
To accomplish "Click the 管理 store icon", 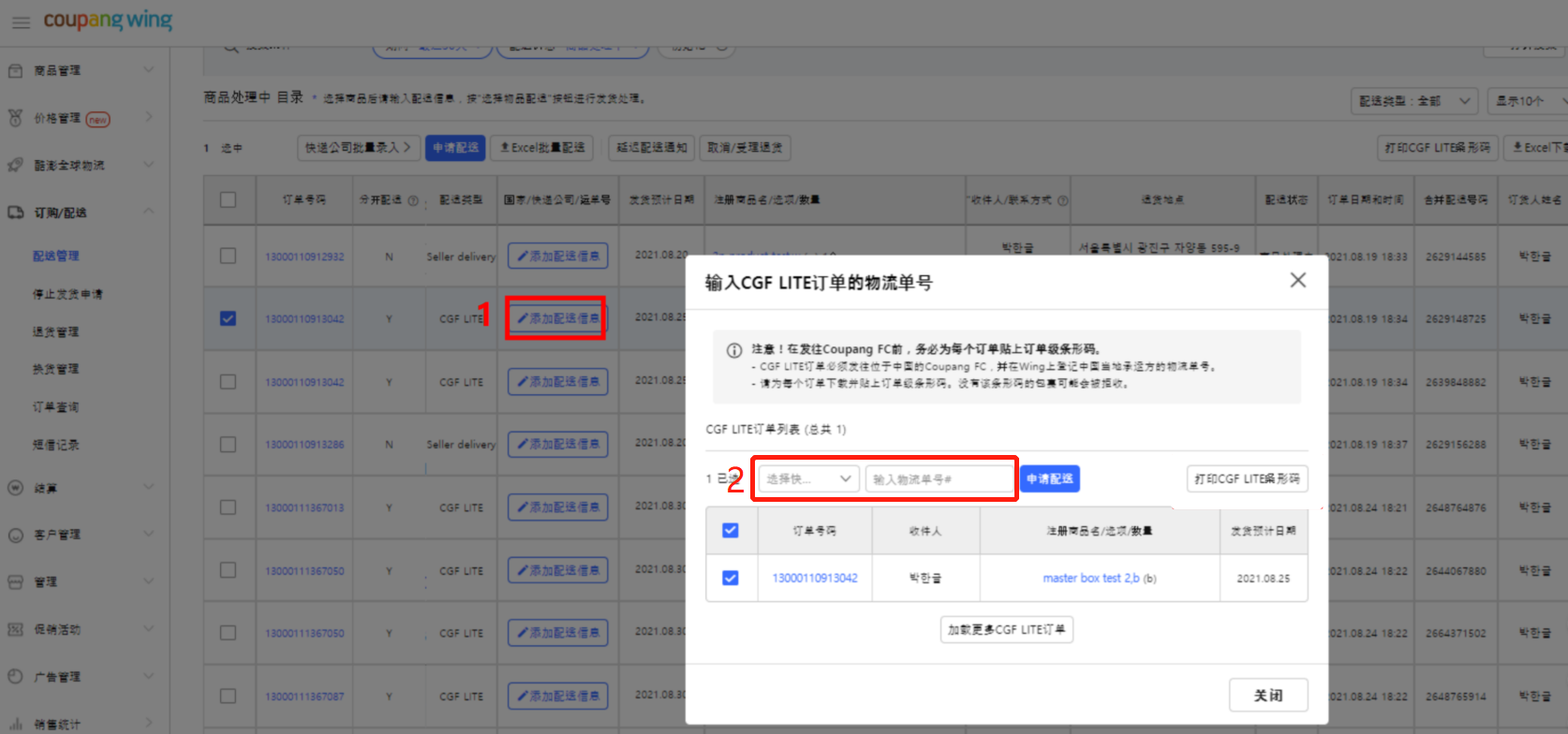I will pos(15,581).
